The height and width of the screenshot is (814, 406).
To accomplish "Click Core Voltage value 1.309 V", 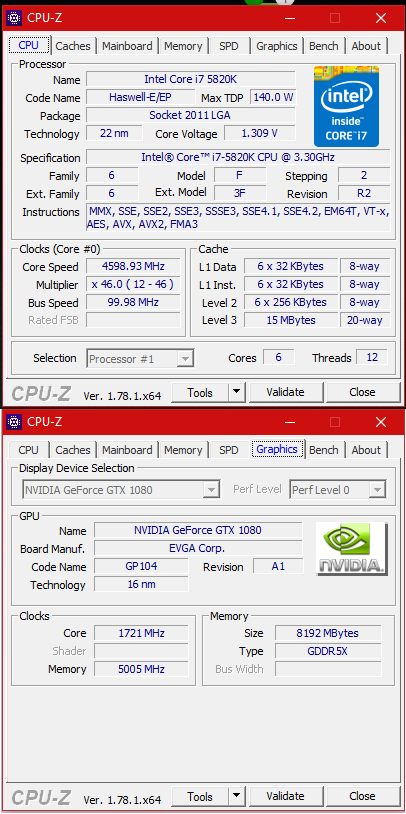I will click(260, 133).
